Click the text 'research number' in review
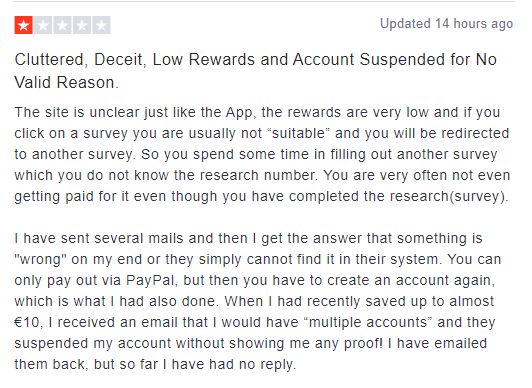The width and height of the screenshot is (532, 388). [x=258, y=175]
